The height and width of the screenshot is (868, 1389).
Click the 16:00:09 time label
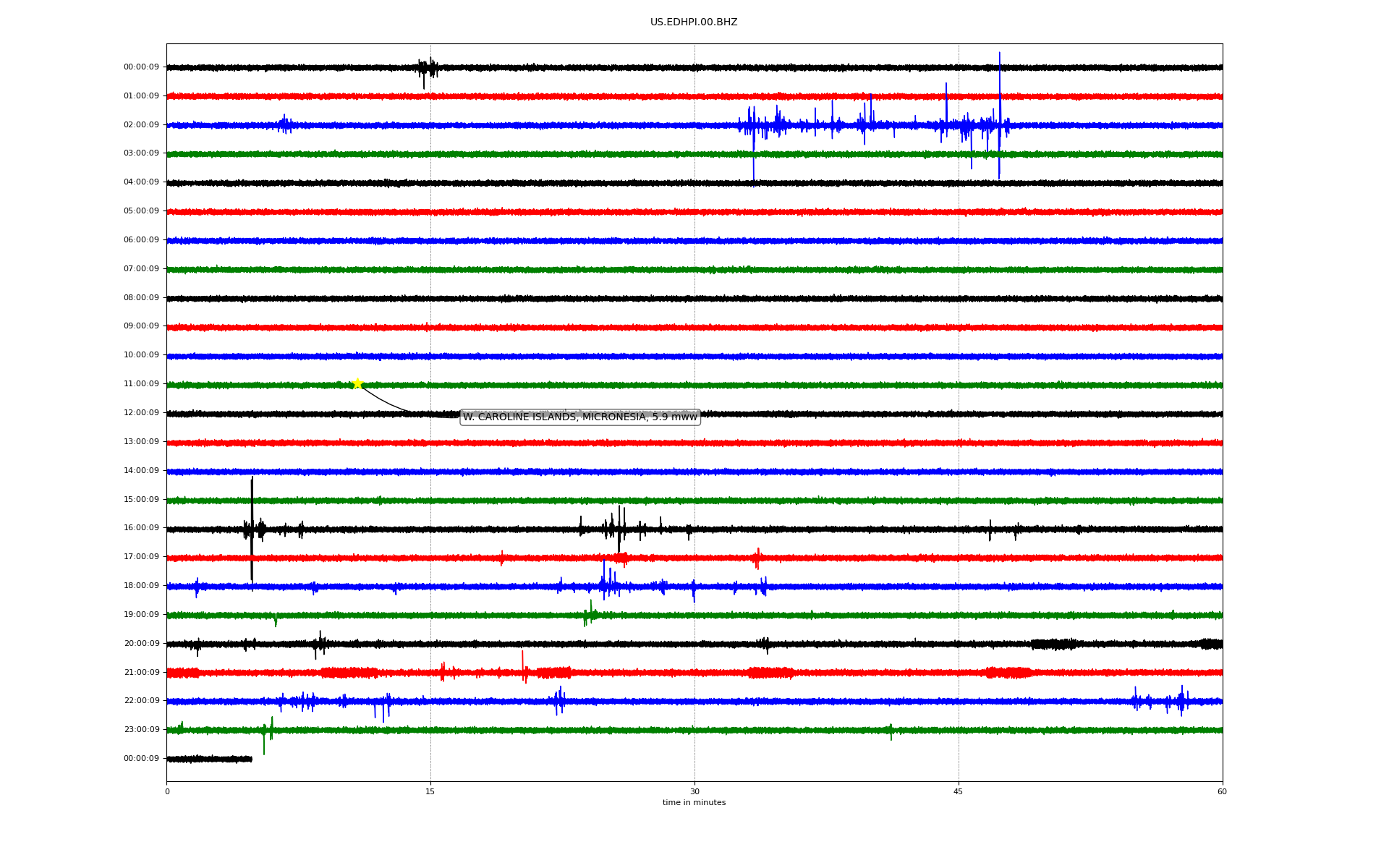pyautogui.click(x=141, y=528)
